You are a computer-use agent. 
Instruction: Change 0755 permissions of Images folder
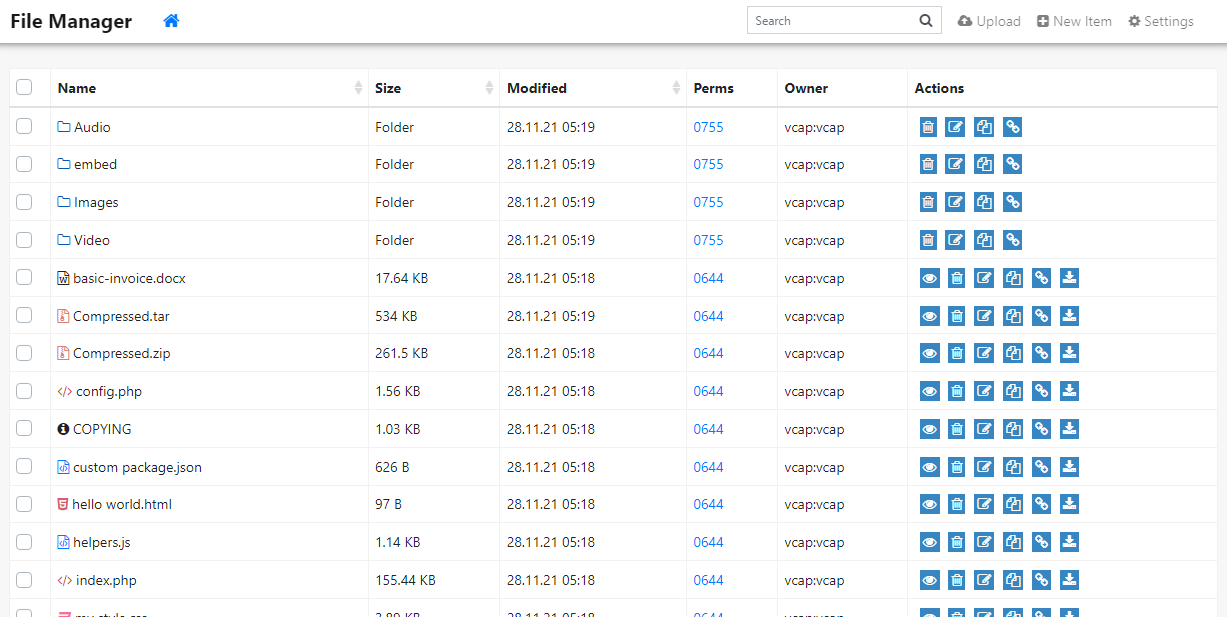point(708,203)
